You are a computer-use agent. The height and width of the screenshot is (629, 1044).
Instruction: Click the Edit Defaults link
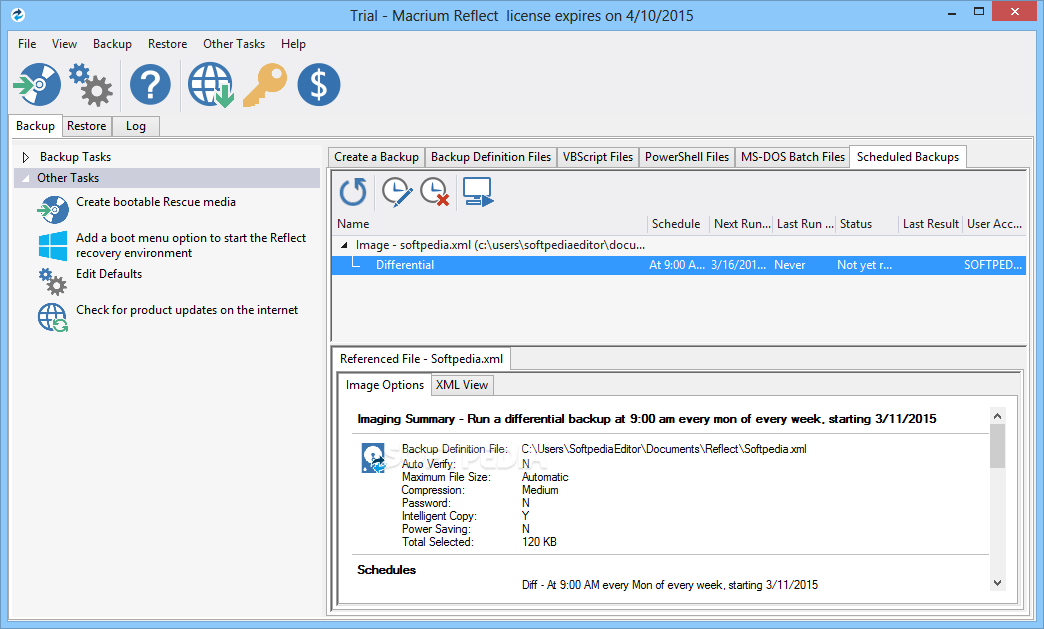coord(109,274)
